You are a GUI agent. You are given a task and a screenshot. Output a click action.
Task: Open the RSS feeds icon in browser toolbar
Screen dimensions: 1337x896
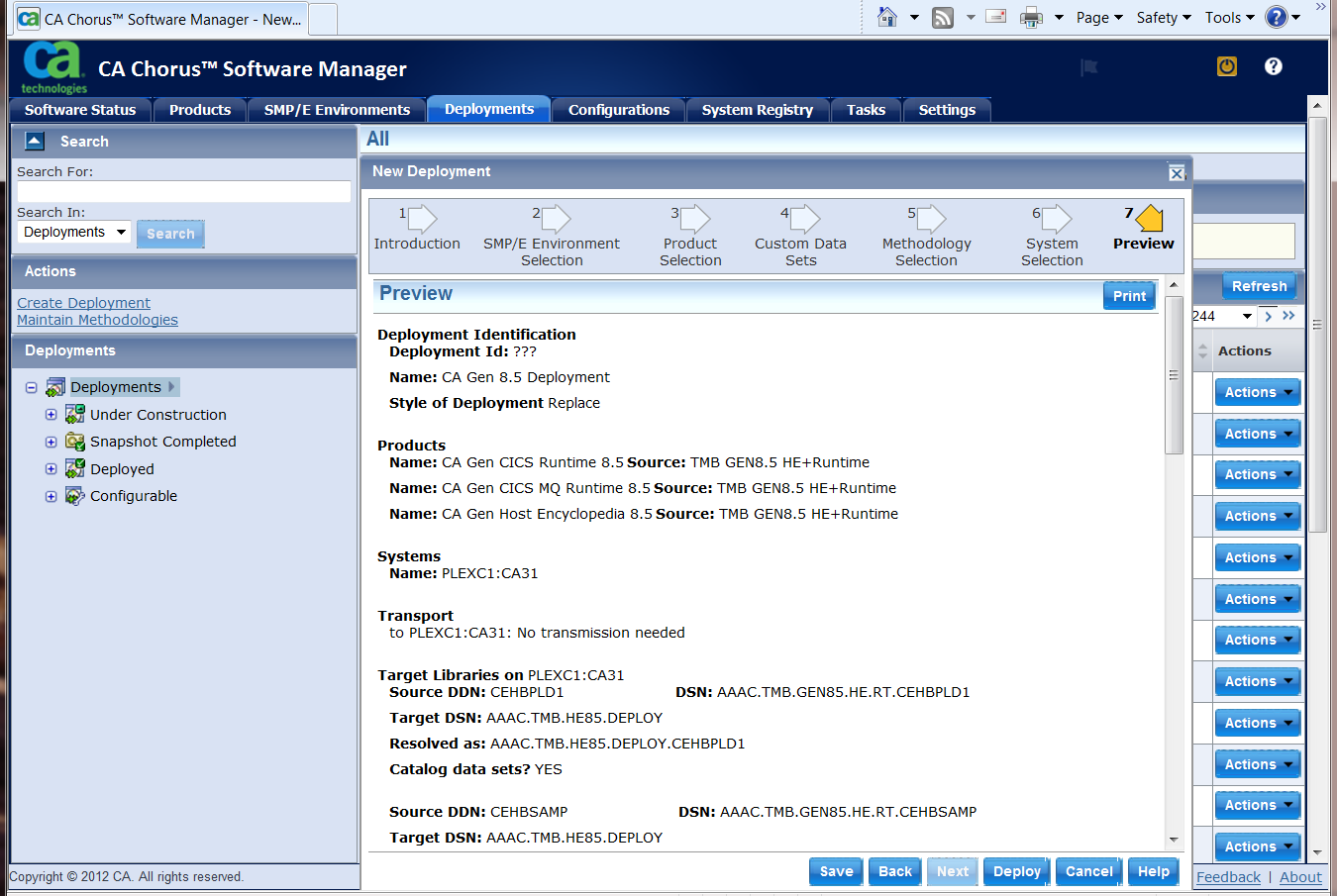click(943, 17)
